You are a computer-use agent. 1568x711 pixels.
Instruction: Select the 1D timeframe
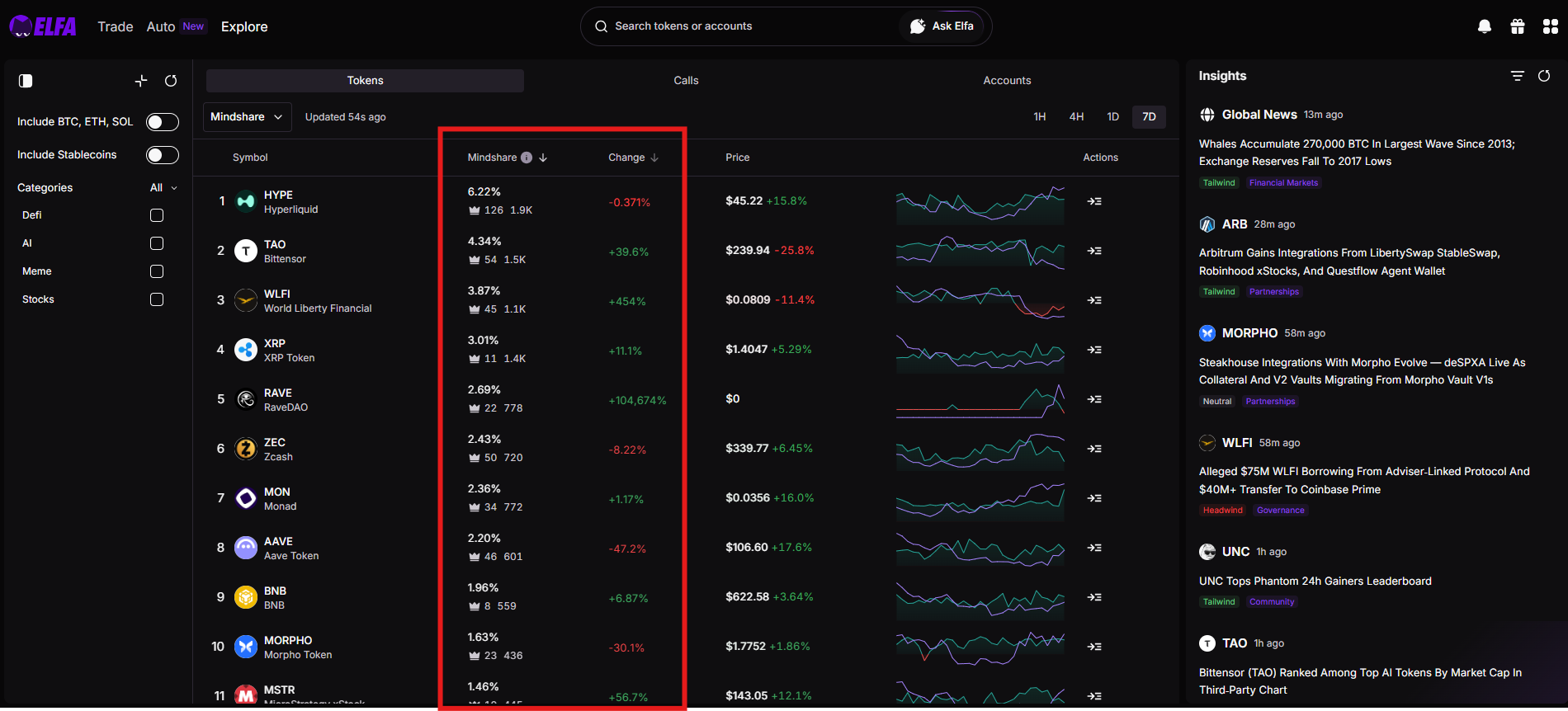pos(1112,117)
